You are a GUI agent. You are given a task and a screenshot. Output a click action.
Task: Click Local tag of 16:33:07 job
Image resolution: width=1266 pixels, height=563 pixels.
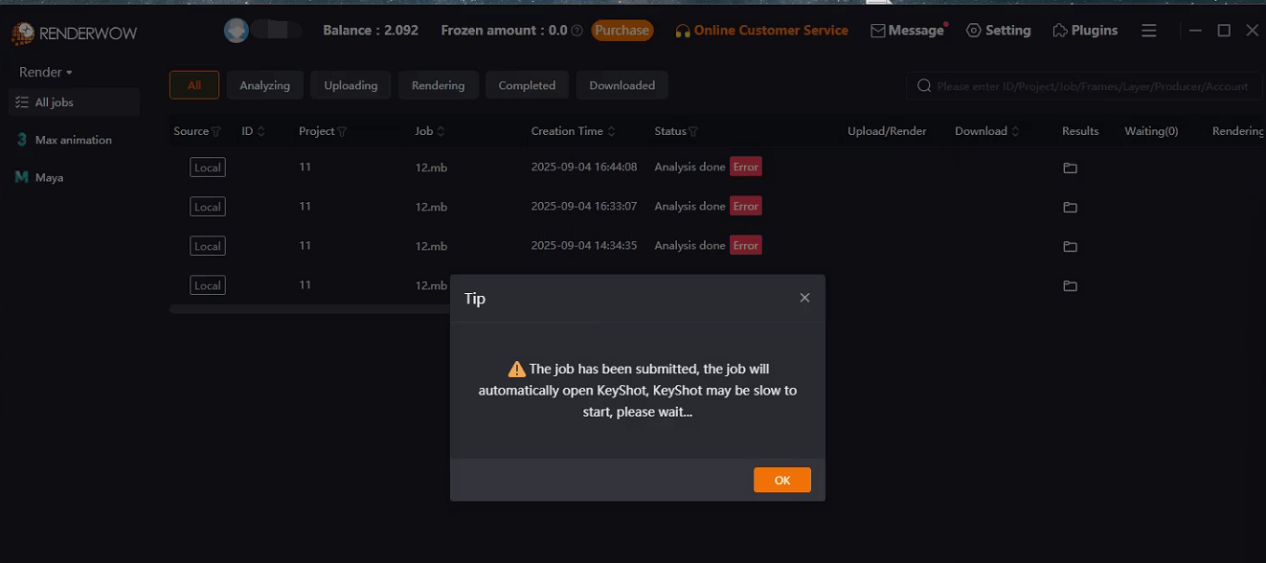pos(208,206)
